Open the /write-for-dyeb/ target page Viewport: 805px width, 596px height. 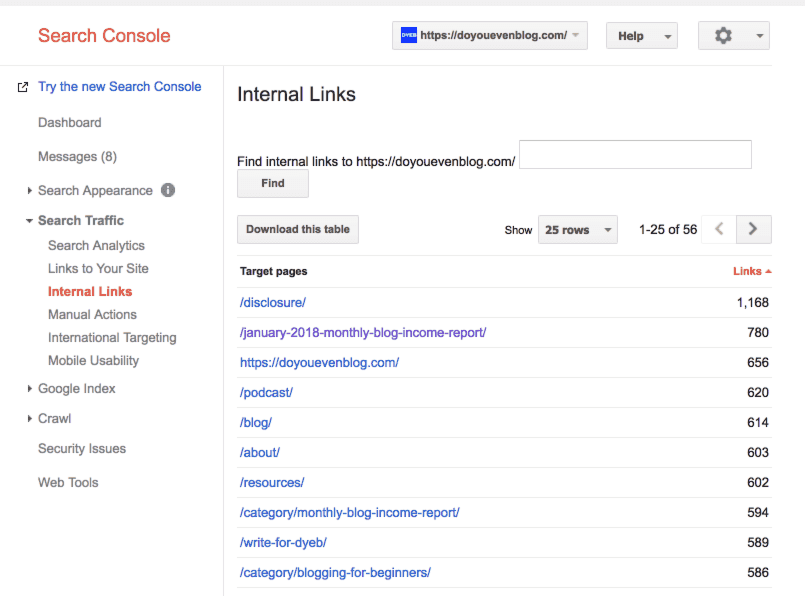point(283,543)
